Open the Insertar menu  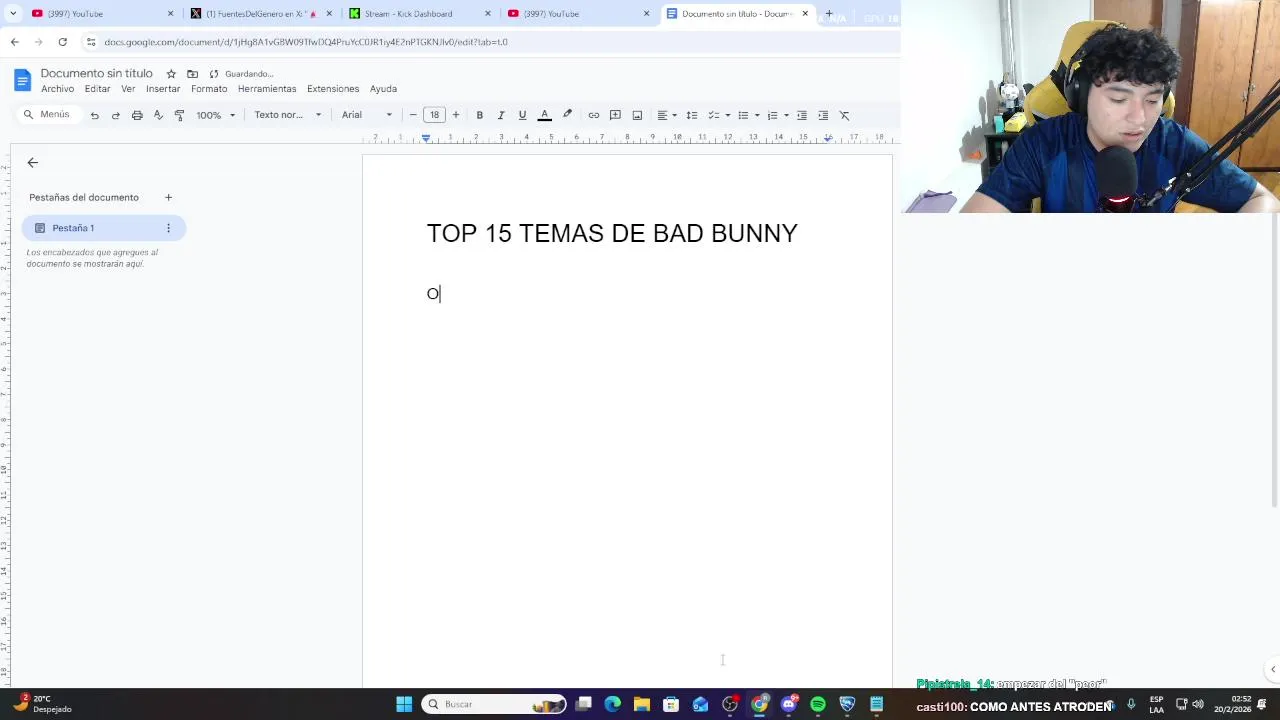click(x=163, y=89)
